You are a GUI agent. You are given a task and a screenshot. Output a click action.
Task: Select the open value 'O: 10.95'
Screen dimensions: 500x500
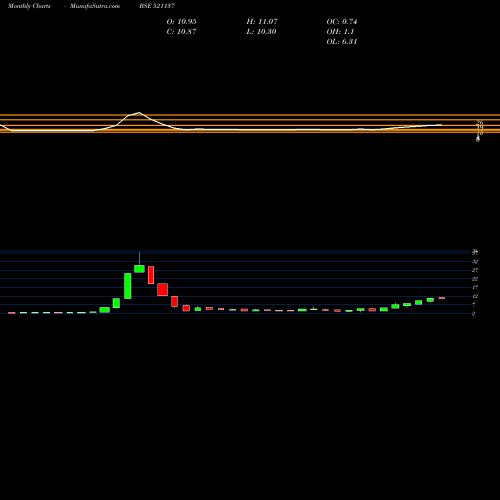coord(181,22)
